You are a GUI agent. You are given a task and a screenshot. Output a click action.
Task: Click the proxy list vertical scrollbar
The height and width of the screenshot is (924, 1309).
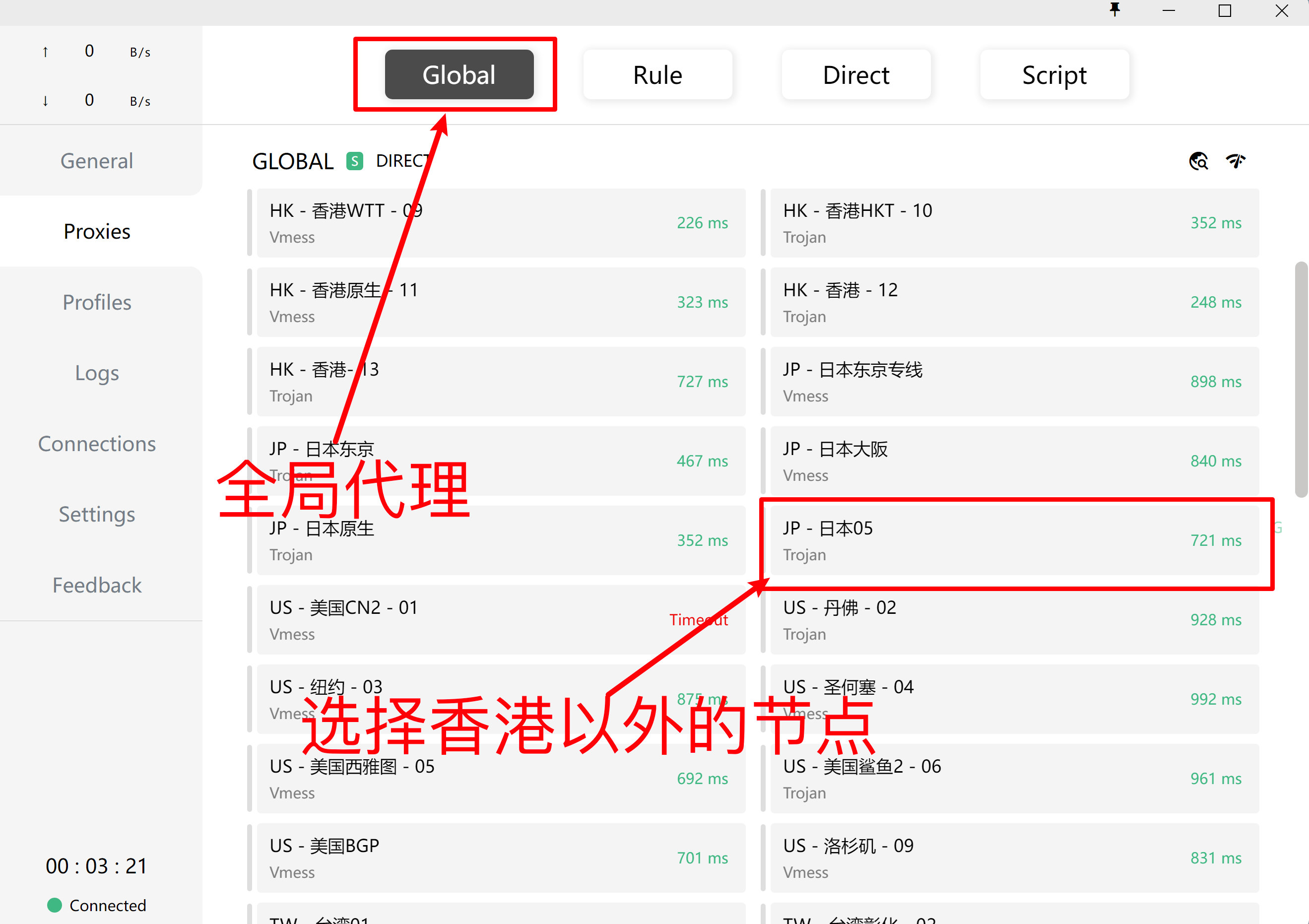[1301, 380]
